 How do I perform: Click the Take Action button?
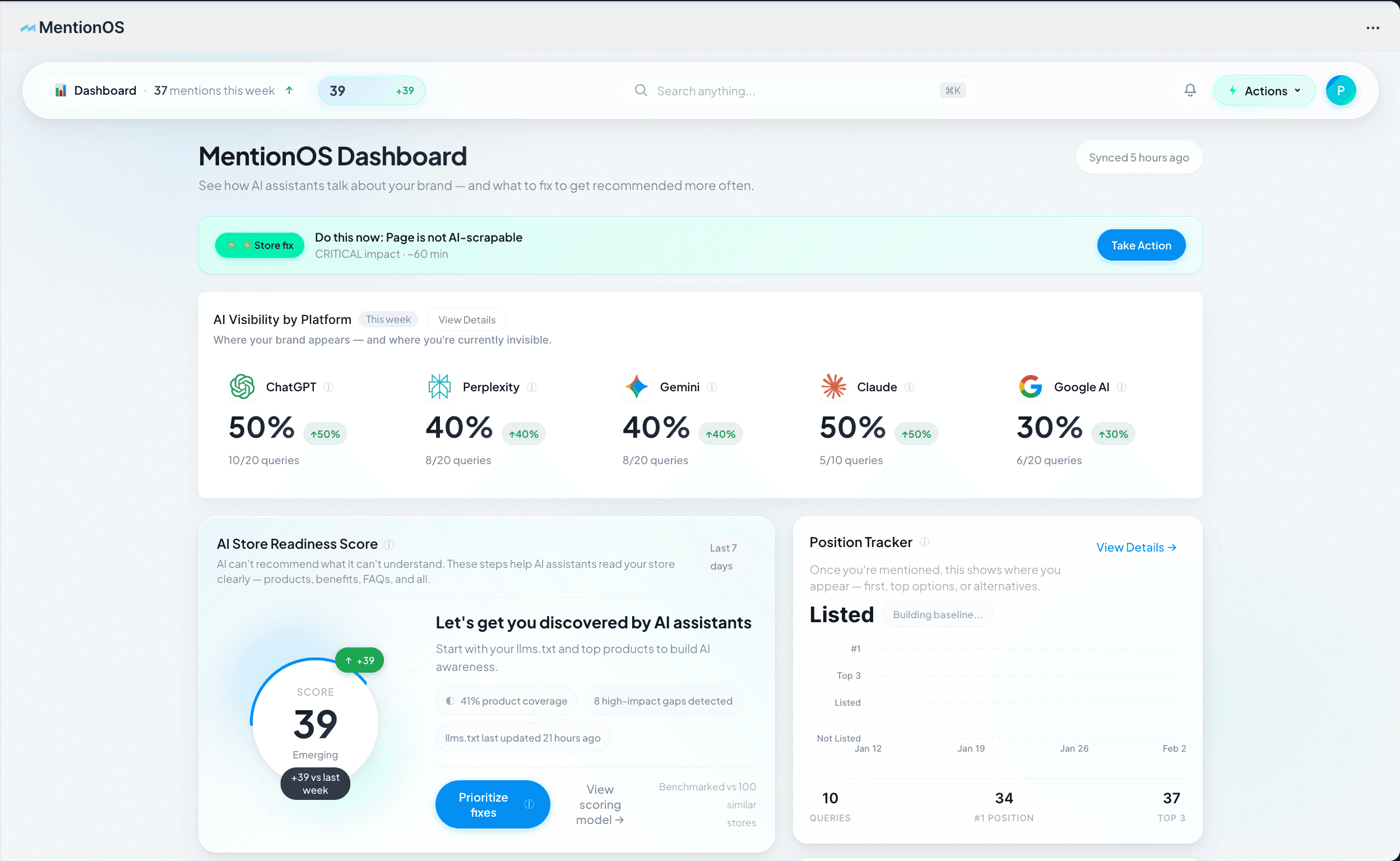(x=1141, y=246)
